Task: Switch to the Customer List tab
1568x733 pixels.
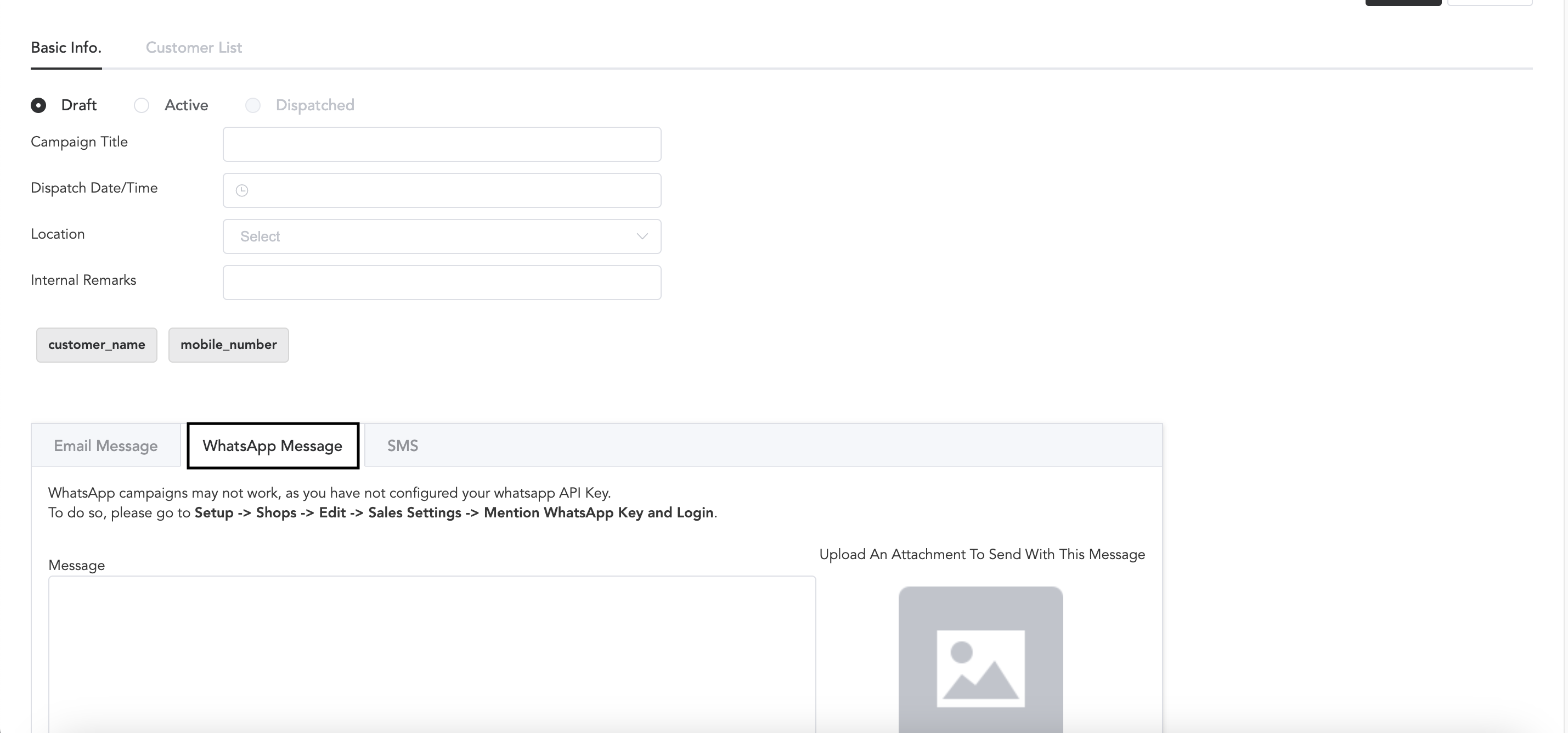Action: (194, 48)
